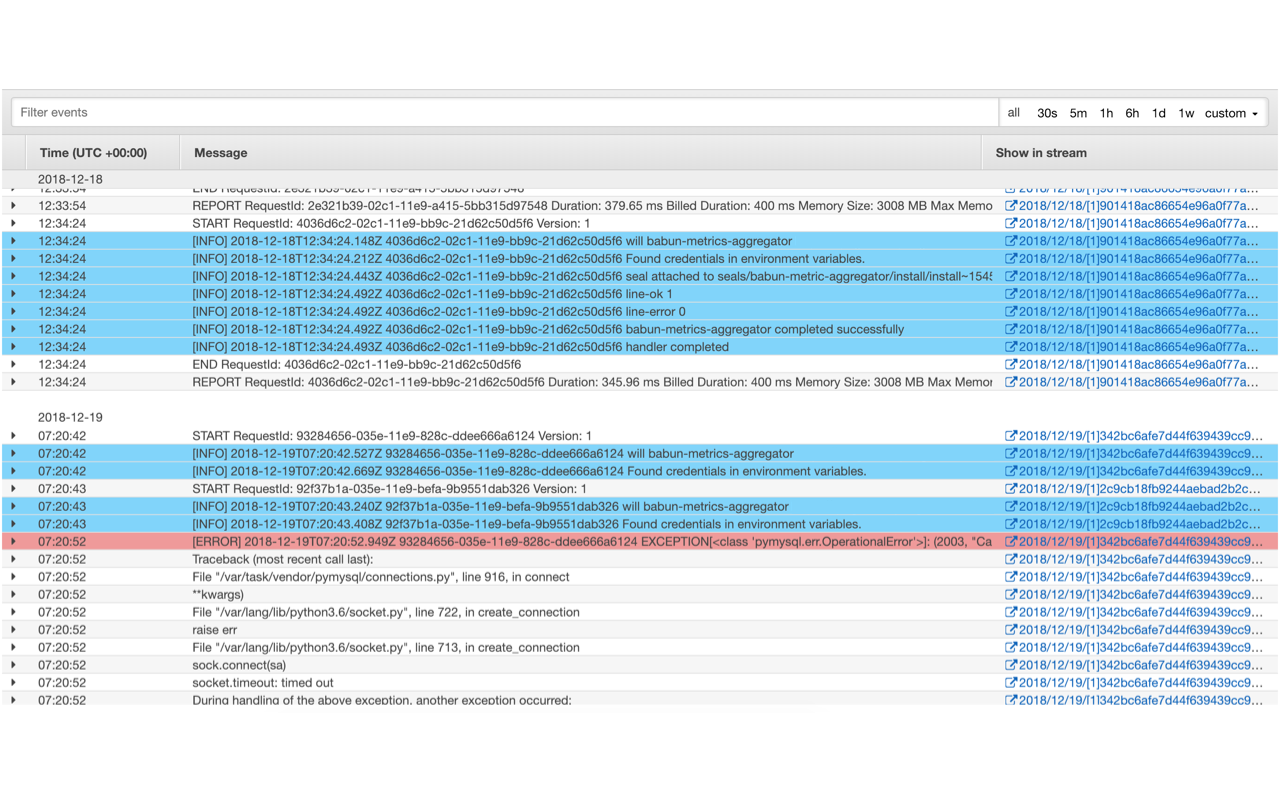This screenshot has width=1280, height=800.
Task: Select the 1w time range
Action: click(x=1186, y=113)
